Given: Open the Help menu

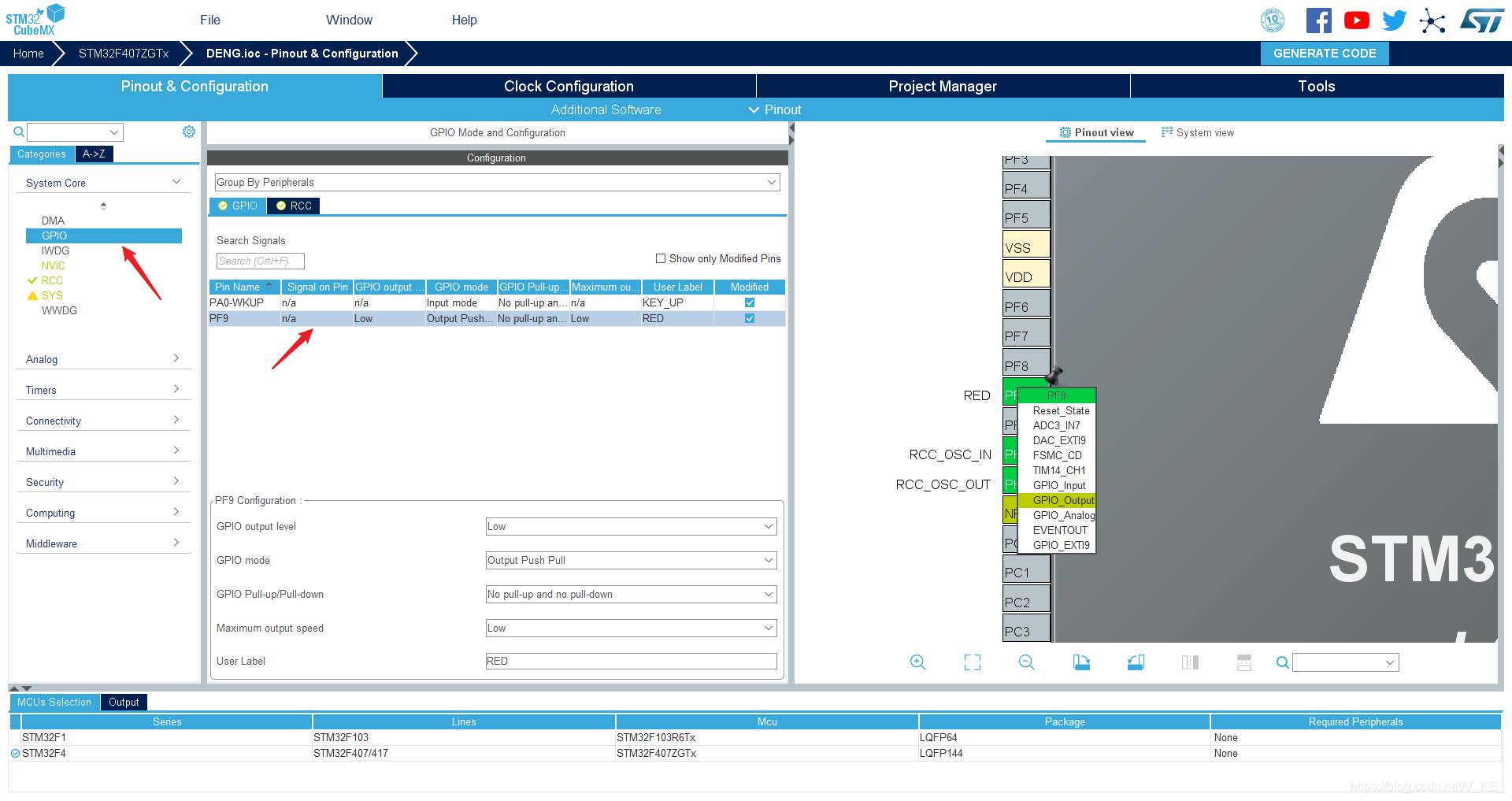Looking at the screenshot, I should coord(464,20).
